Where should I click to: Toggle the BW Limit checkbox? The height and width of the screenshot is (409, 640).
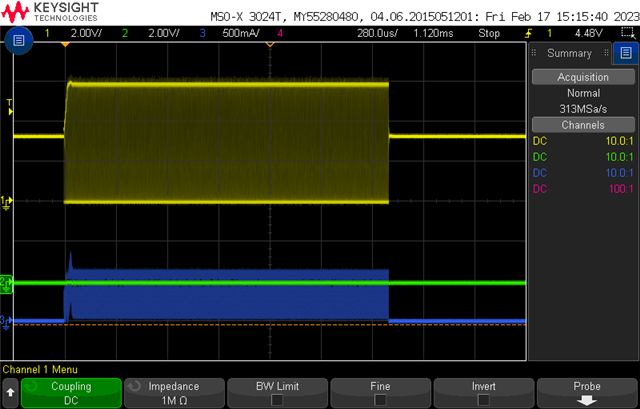click(x=277, y=400)
